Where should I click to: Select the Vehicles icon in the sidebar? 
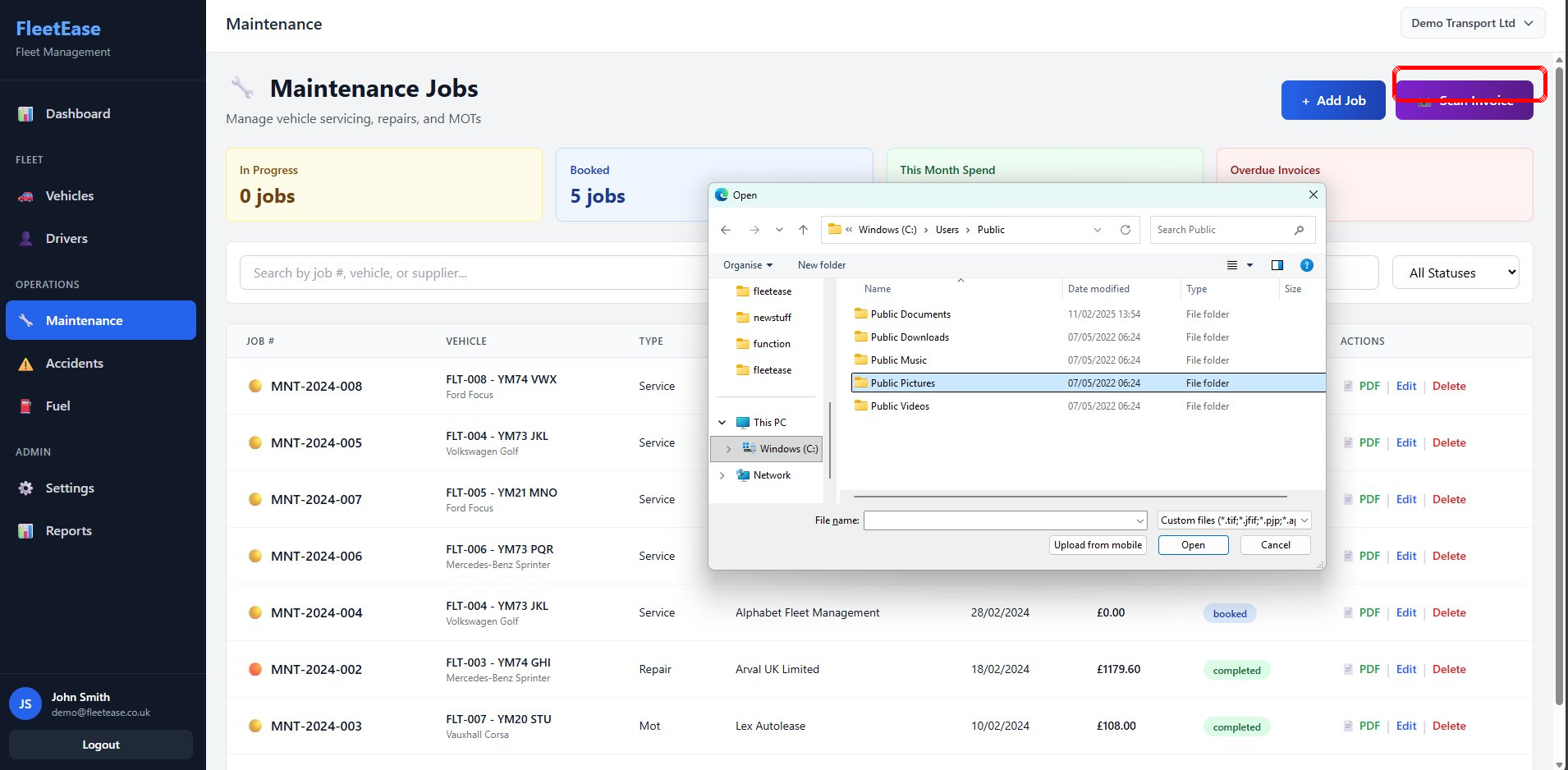[x=25, y=196]
